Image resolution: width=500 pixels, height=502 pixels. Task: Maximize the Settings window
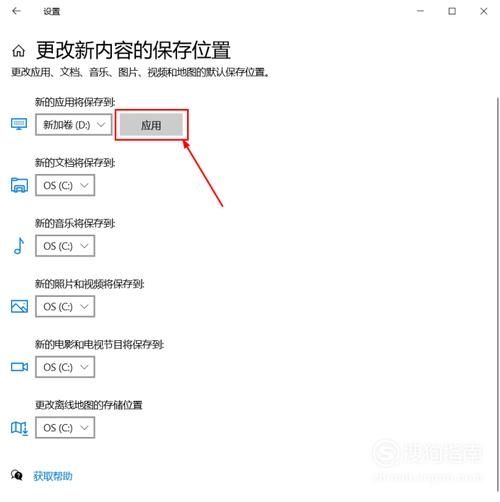452,11
